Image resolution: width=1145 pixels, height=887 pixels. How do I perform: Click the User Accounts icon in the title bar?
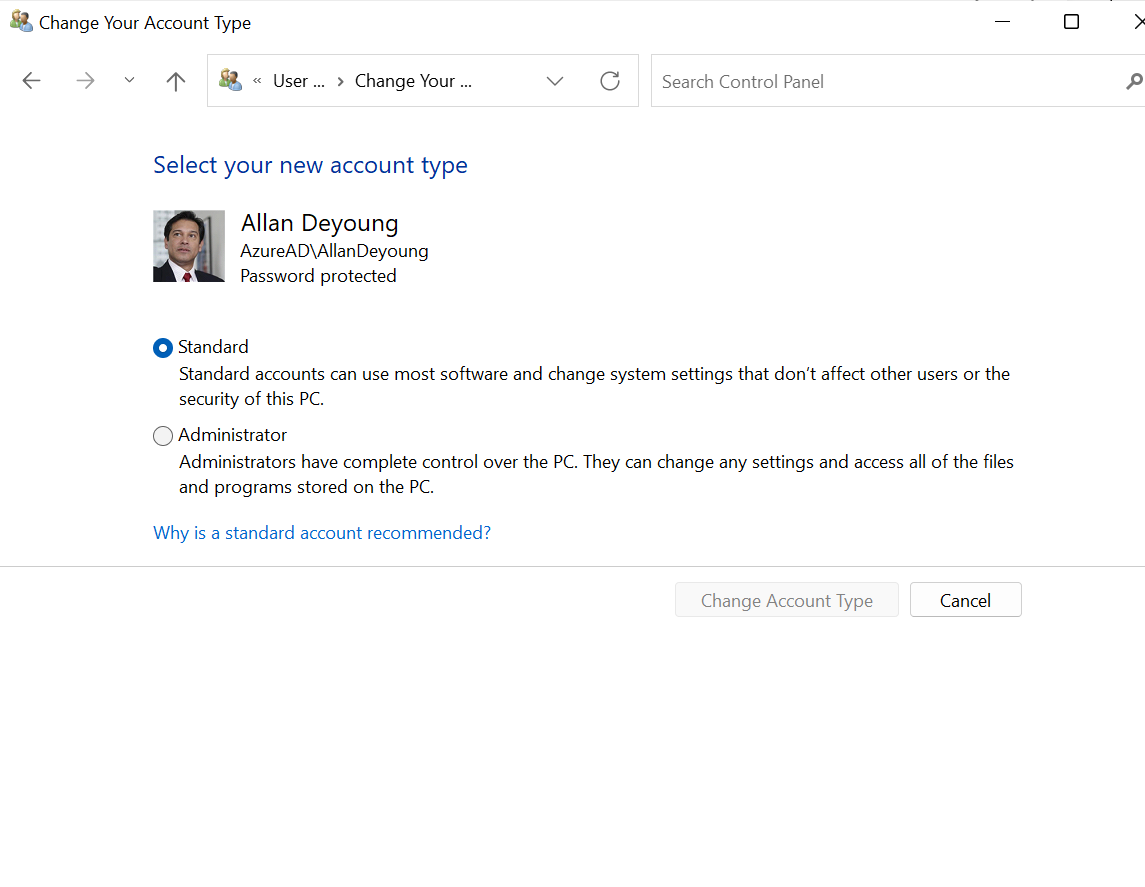(21, 21)
